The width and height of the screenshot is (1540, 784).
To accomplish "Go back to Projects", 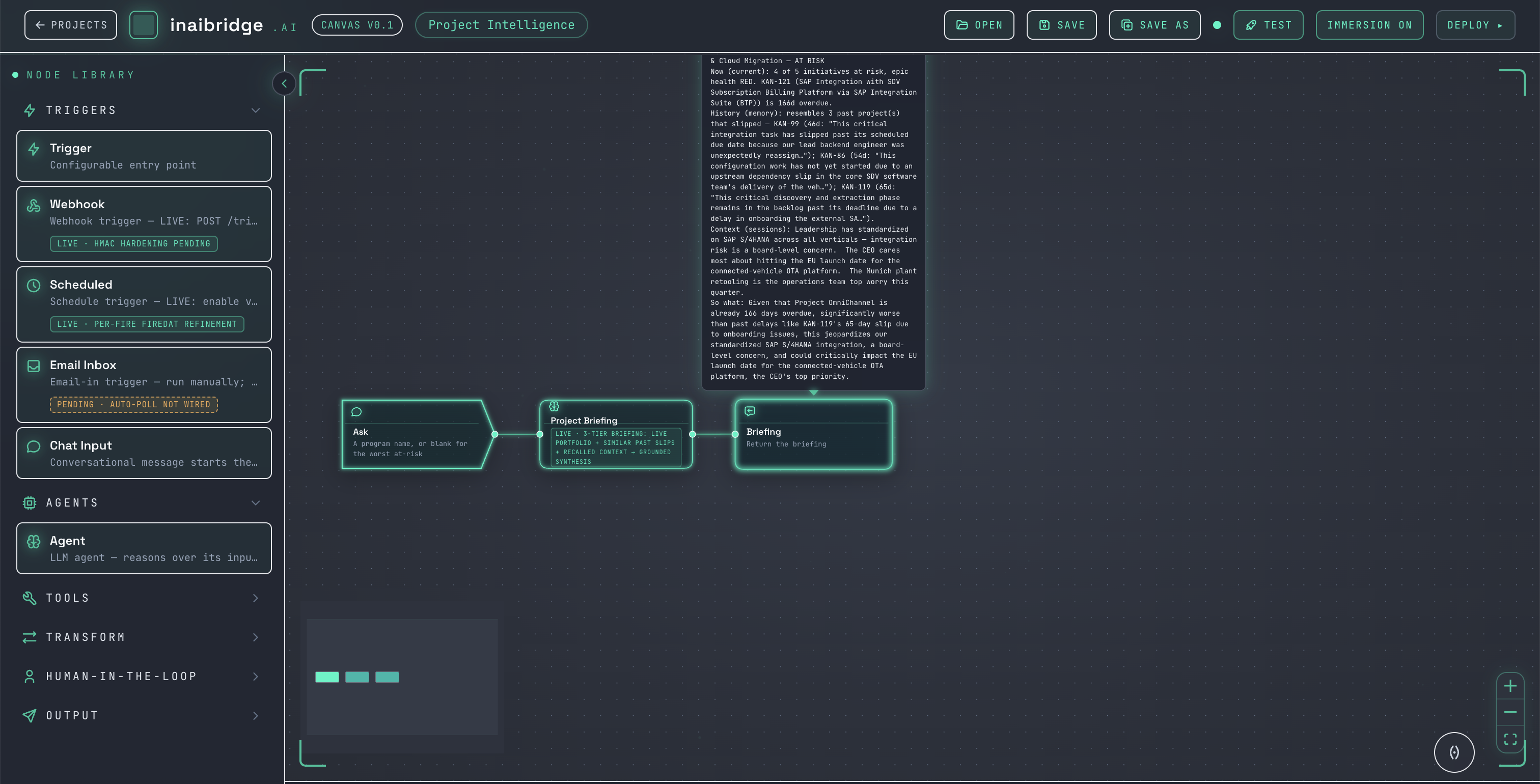I will point(71,25).
